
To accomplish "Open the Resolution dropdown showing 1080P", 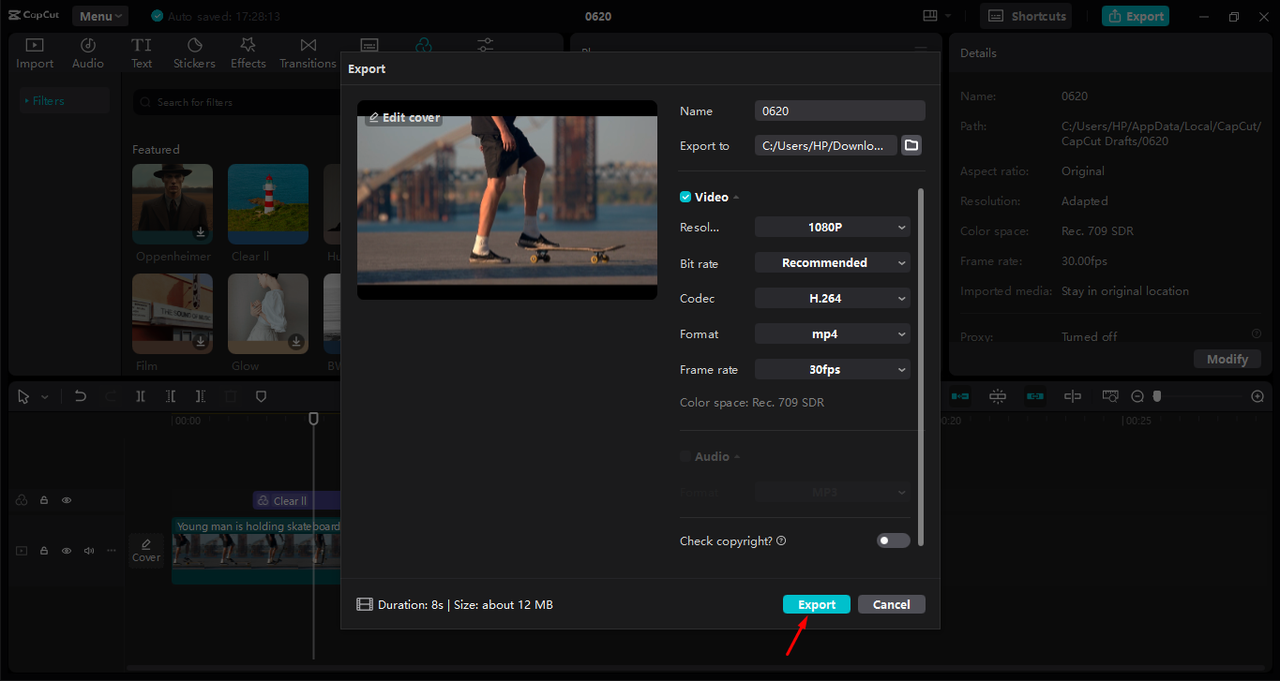I will pyautogui.click(x=832, y=227).
